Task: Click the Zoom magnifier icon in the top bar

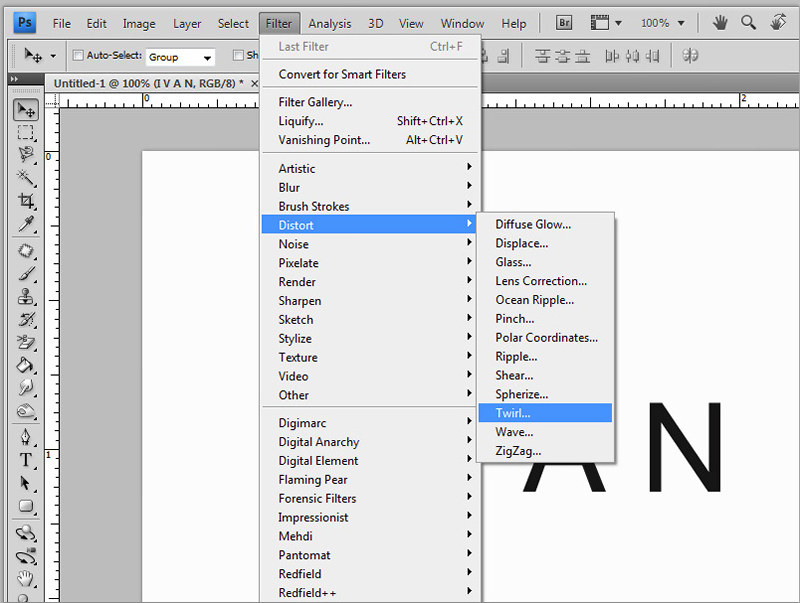Action: 748,22
